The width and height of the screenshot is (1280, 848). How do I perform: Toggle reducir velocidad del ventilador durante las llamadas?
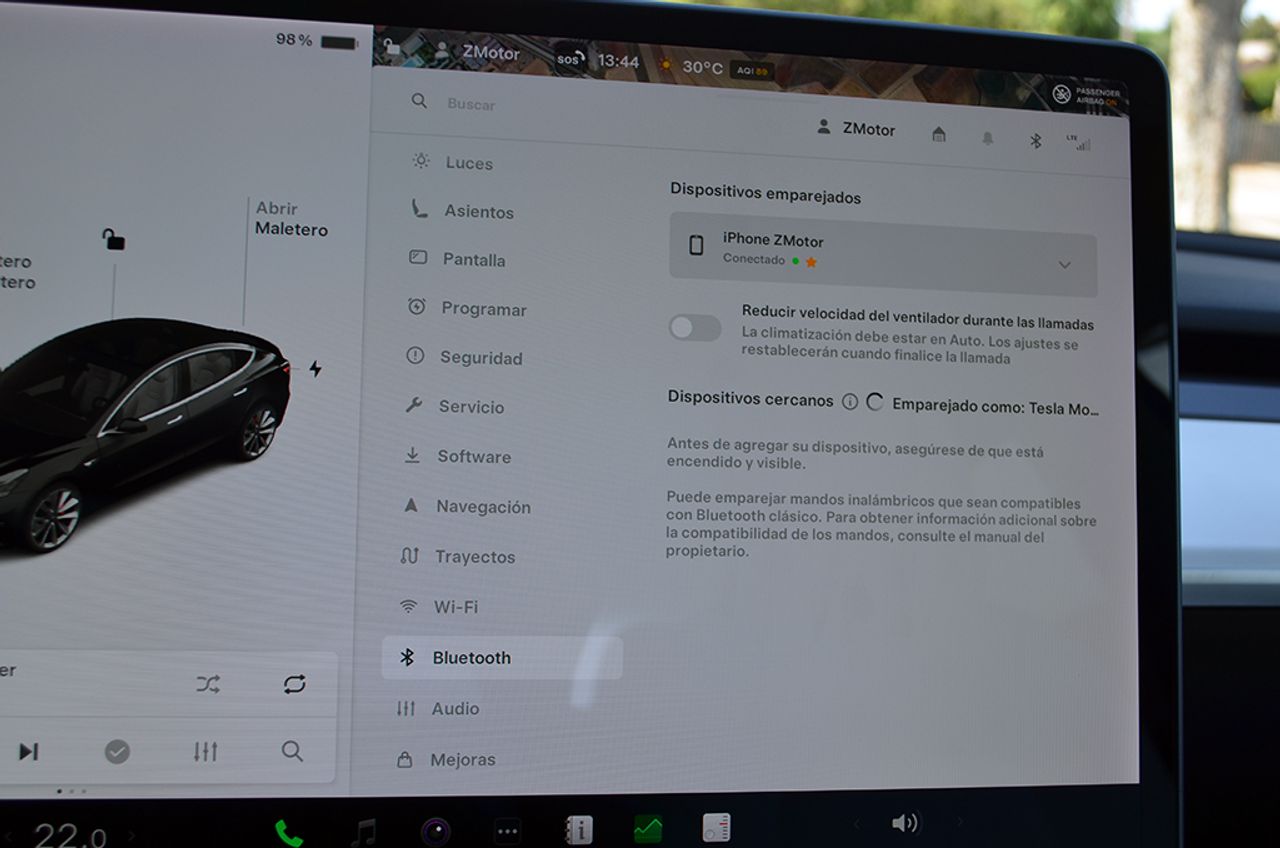point(695,328)
